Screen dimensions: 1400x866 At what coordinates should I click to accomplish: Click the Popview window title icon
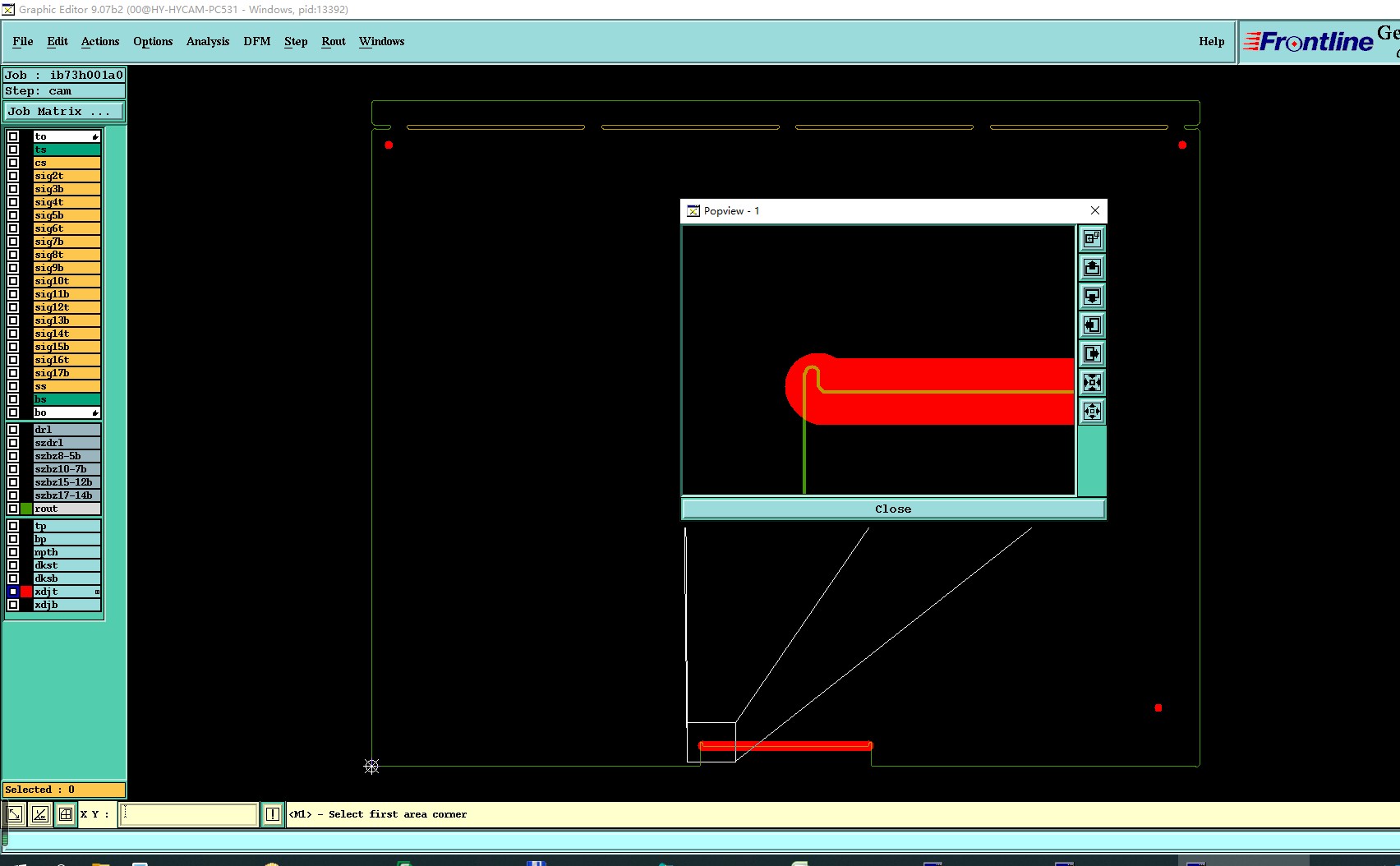pos(693,211)
